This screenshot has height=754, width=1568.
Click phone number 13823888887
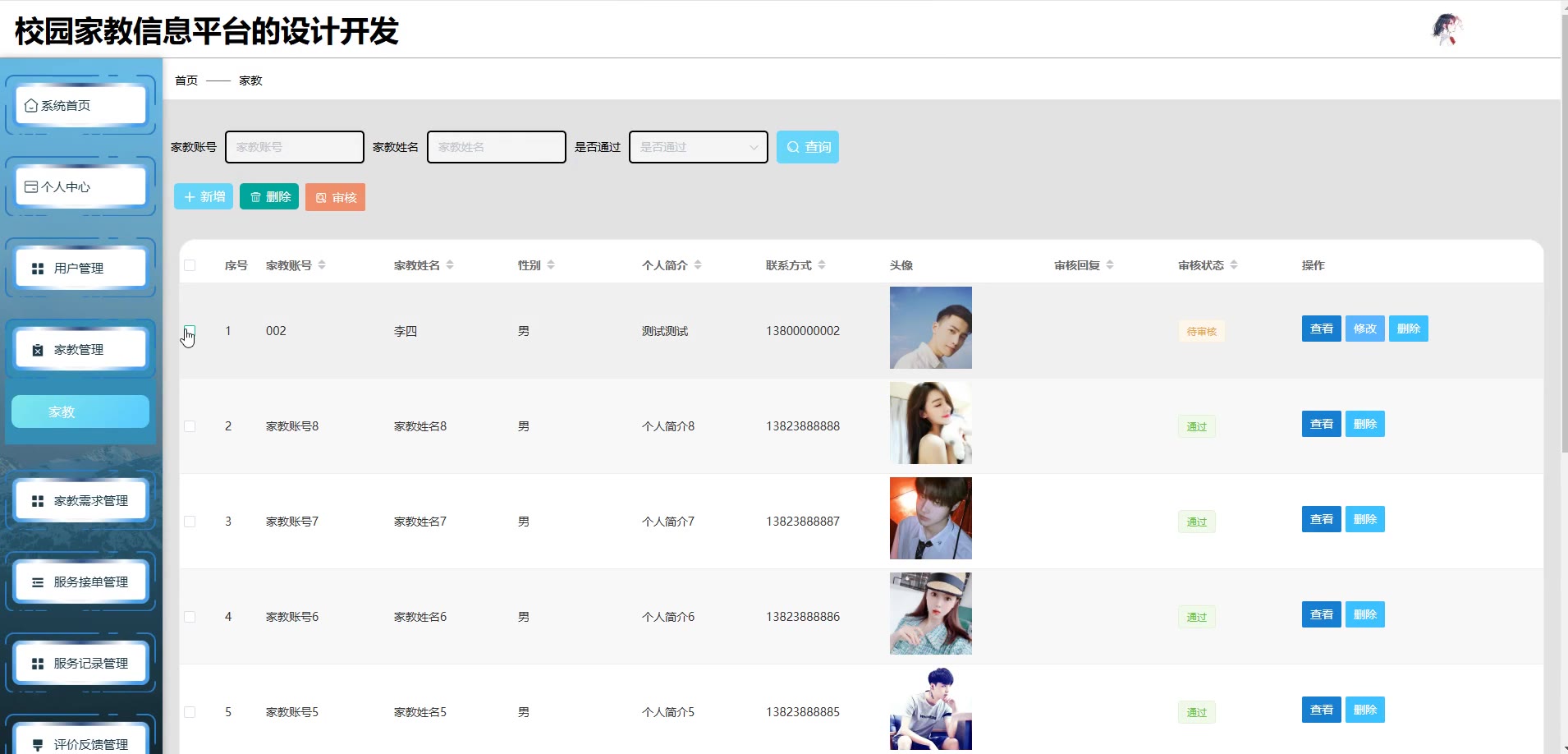(803, 522)
